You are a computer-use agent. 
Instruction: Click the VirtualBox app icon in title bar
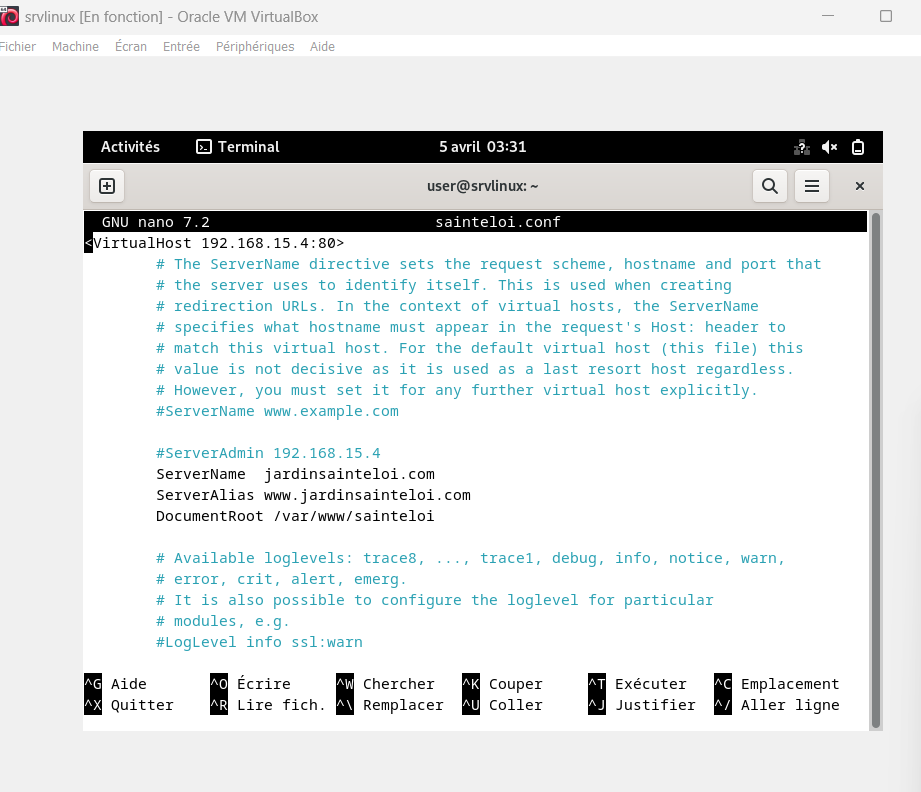10,17
